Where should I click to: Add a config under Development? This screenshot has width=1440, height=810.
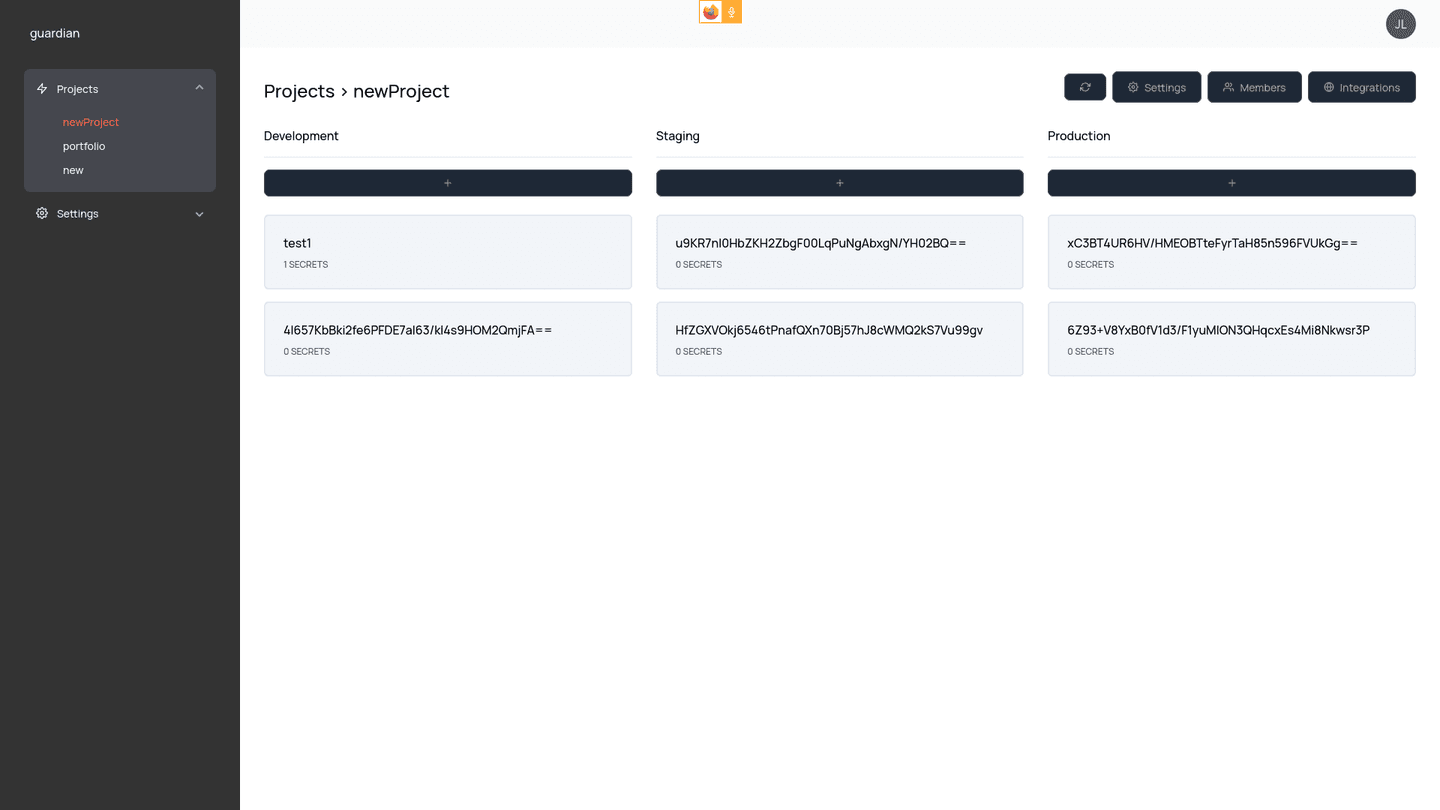pos(448,183)
